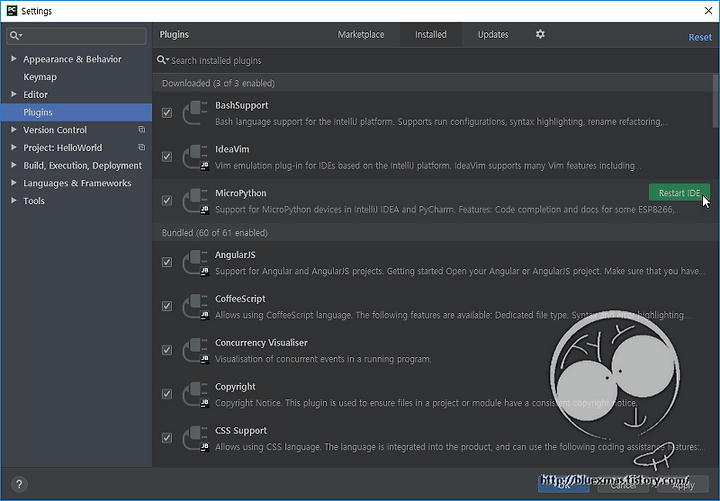Screen dimensions: 720x501
Task: Expand Project: HelloWorld tree arrow
Action: pos(14,147)
